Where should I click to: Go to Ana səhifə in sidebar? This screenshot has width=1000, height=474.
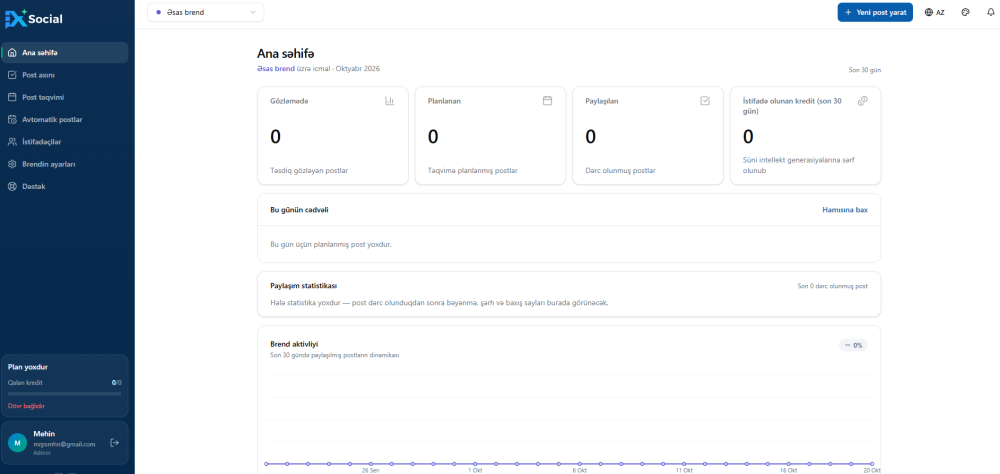tap(64, 53)
